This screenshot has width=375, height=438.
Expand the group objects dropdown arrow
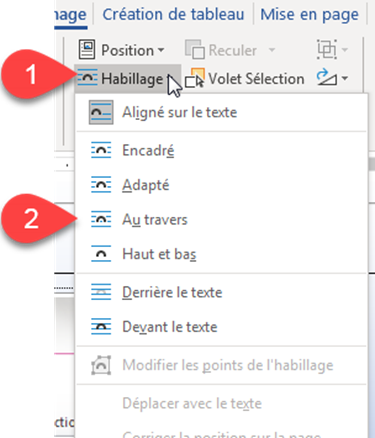pos(345,50)
